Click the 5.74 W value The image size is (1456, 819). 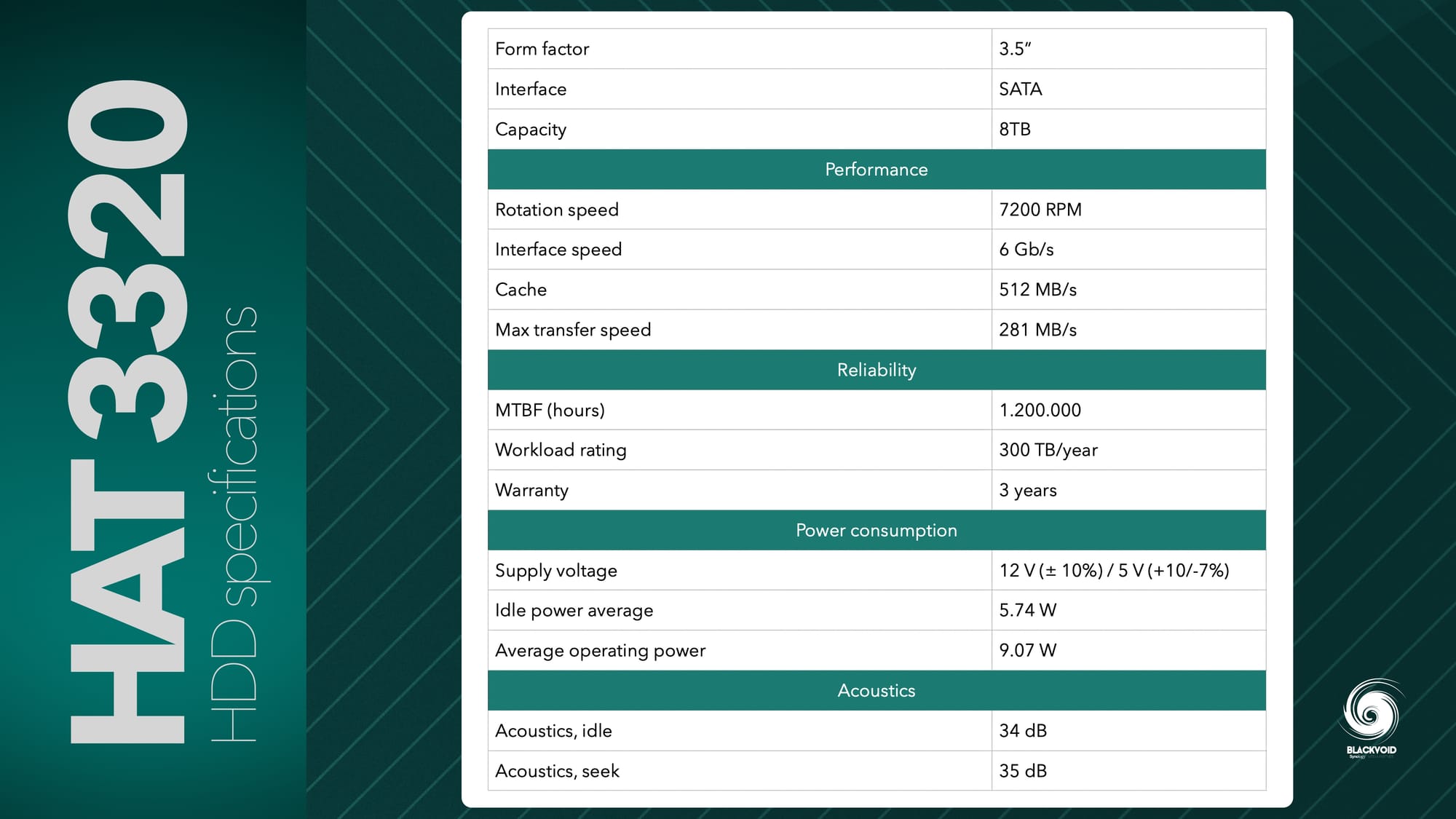tap(1027, 610)
